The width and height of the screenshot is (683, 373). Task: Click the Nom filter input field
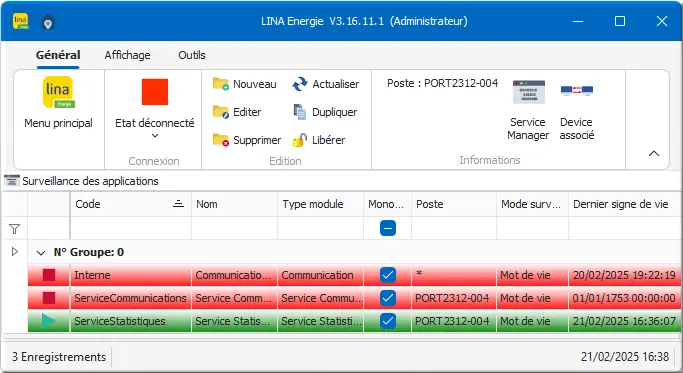pyautogui.click(x=234, y=228)
